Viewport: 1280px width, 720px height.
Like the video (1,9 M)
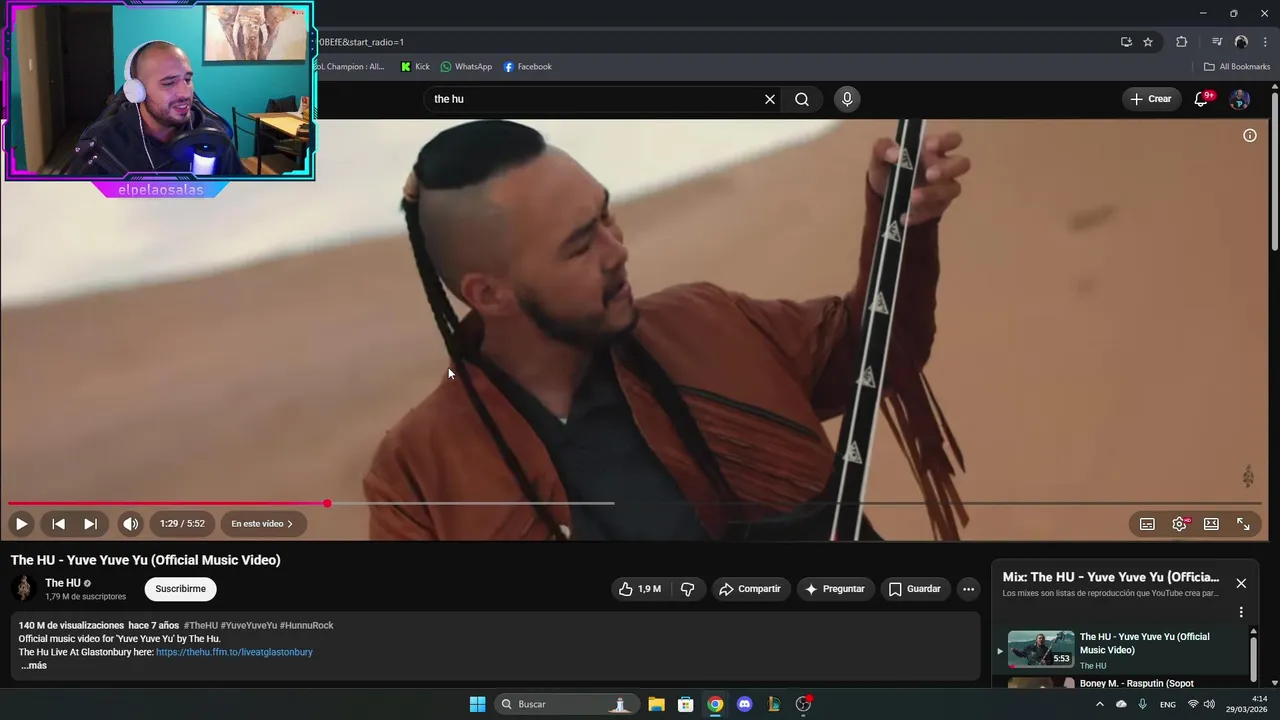pyautogui.click(x=640, y=589)
